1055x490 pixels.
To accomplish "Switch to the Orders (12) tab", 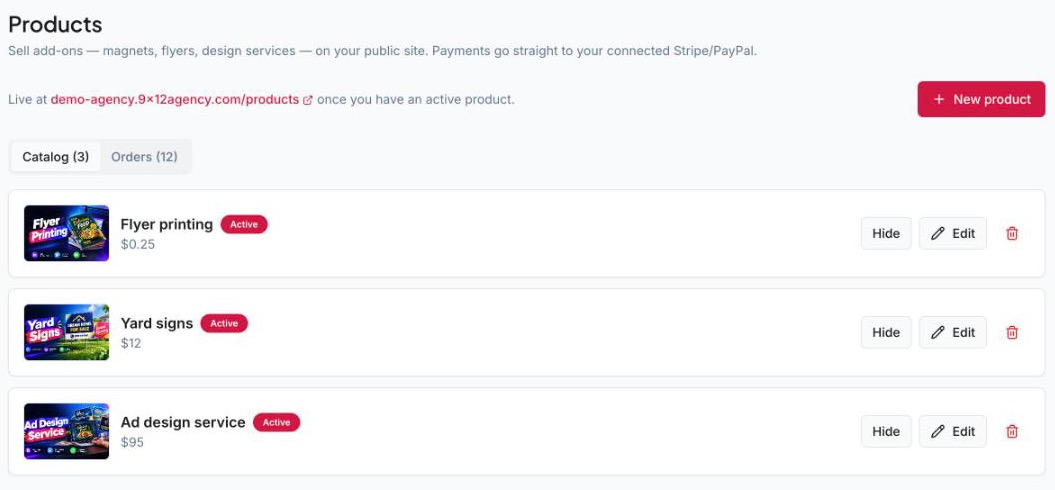I will [144, 157].
